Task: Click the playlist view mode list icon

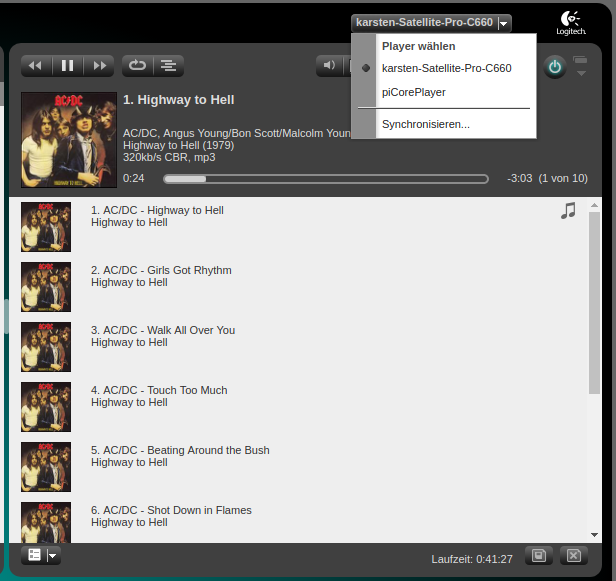Action: pyautogui.click(x=34, y=555)
